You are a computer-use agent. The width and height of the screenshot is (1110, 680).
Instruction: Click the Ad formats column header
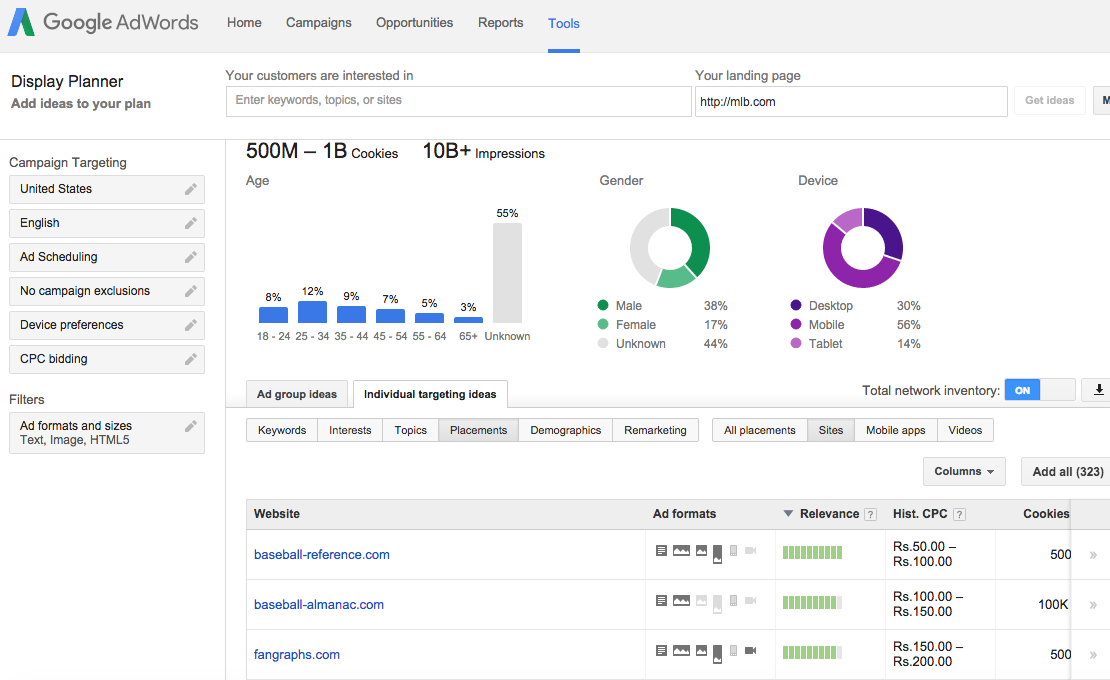(x=684, y=514)
